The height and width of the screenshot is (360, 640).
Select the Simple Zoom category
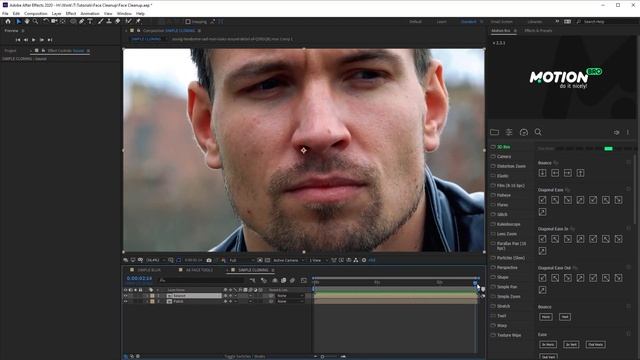[508, 296]
